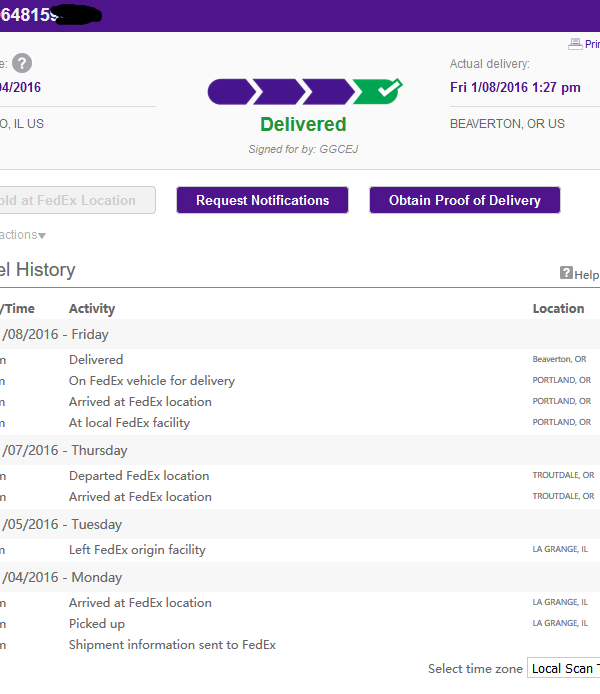The height and width of the screenshot is (694, 600).
Task: Click the 'Beaverton, OR' location cell
Action: (x=559, y=359)
